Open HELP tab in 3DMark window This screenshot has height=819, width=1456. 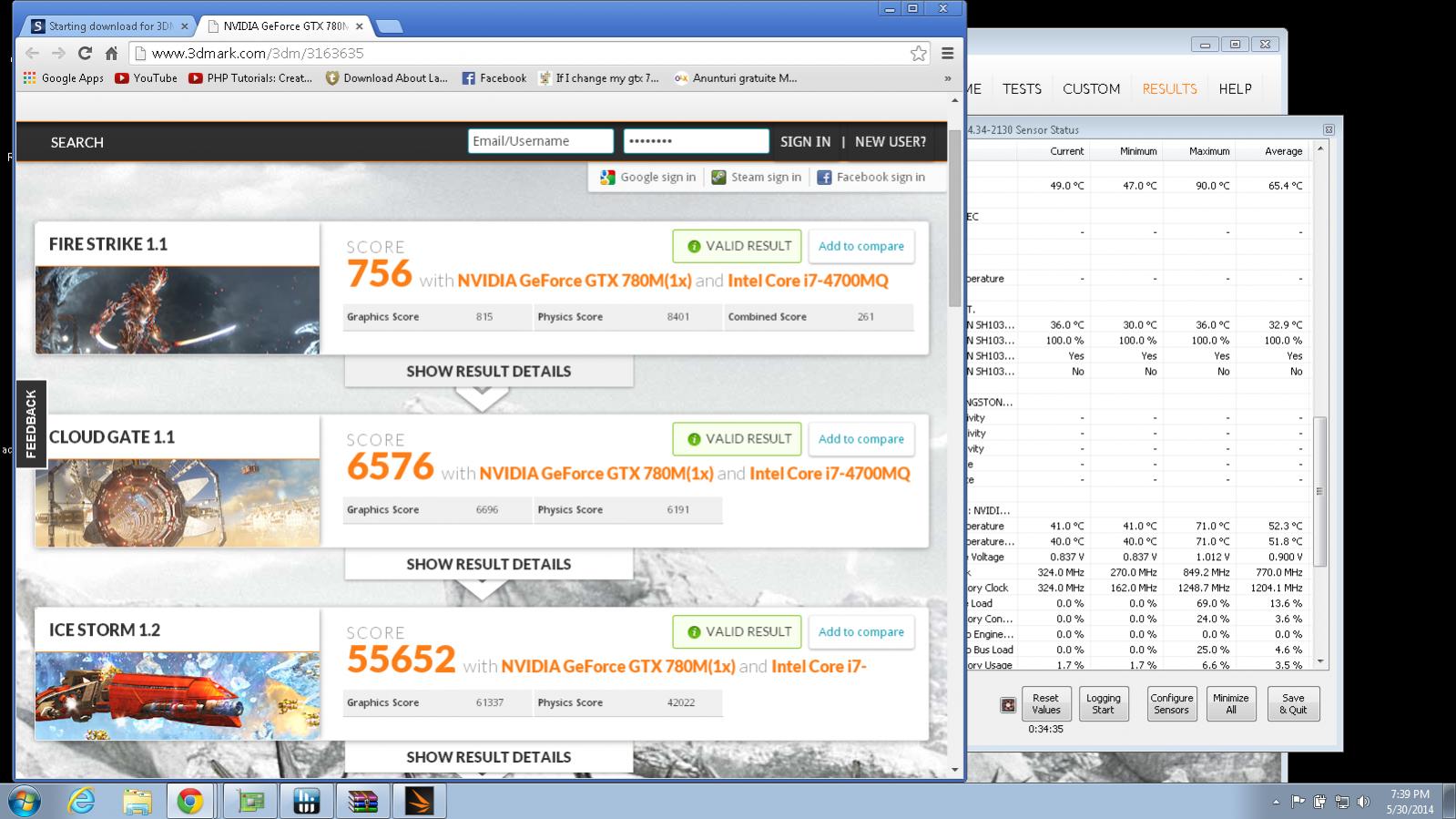1235,89
